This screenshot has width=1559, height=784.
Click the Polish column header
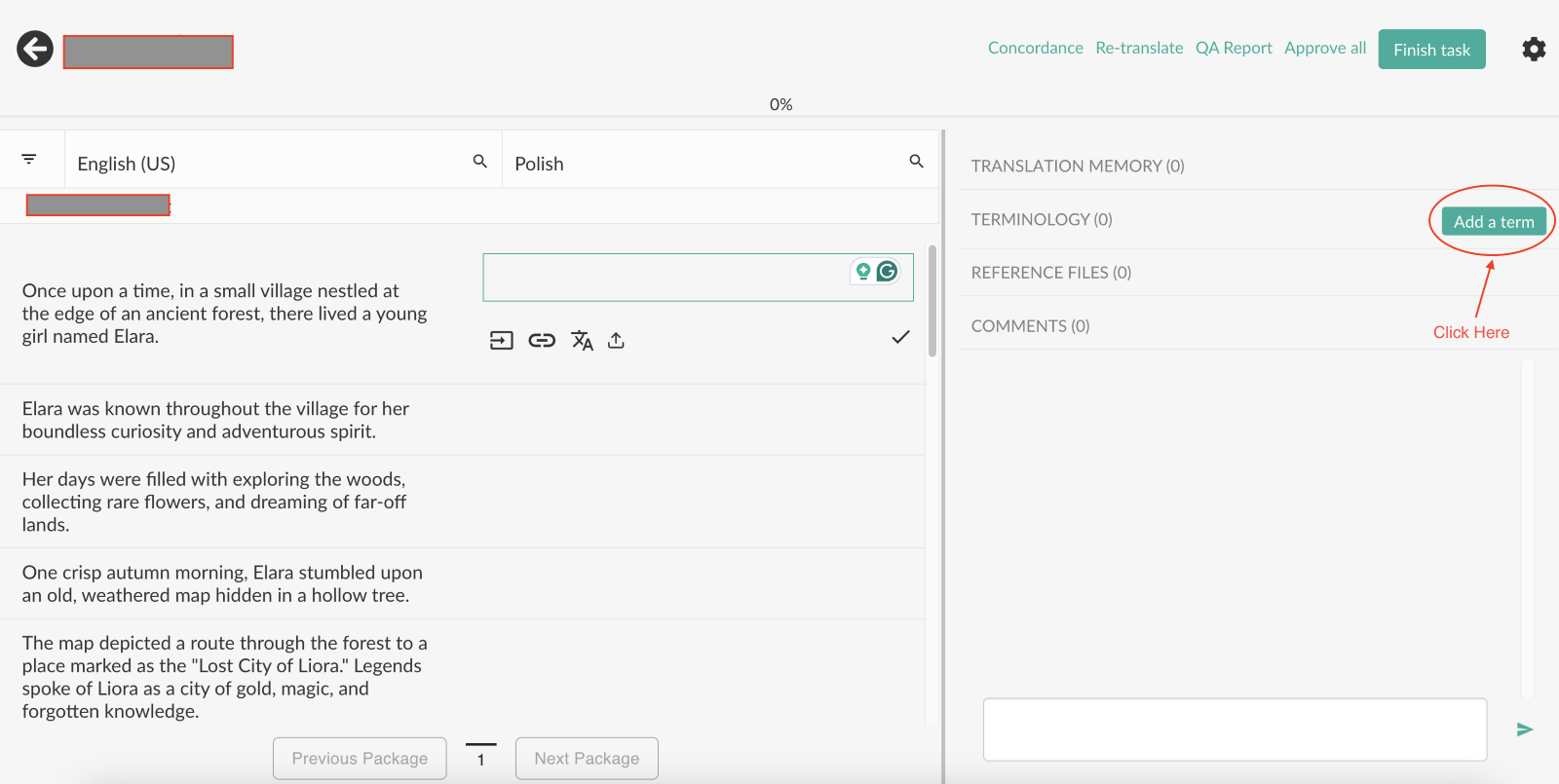(539, 164)
